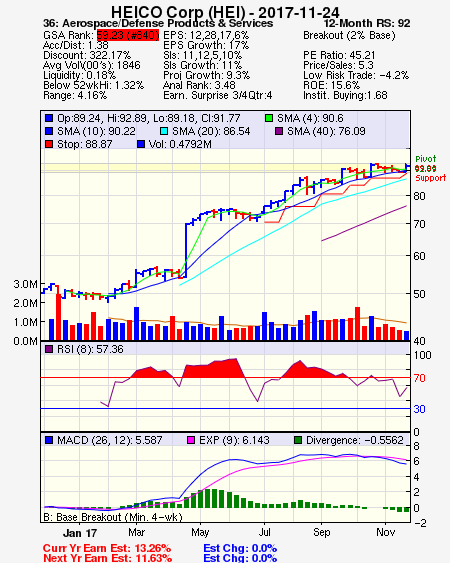Click the Instit. Buying:1.68 text
The image size is (450, 563).
(345, 96)
